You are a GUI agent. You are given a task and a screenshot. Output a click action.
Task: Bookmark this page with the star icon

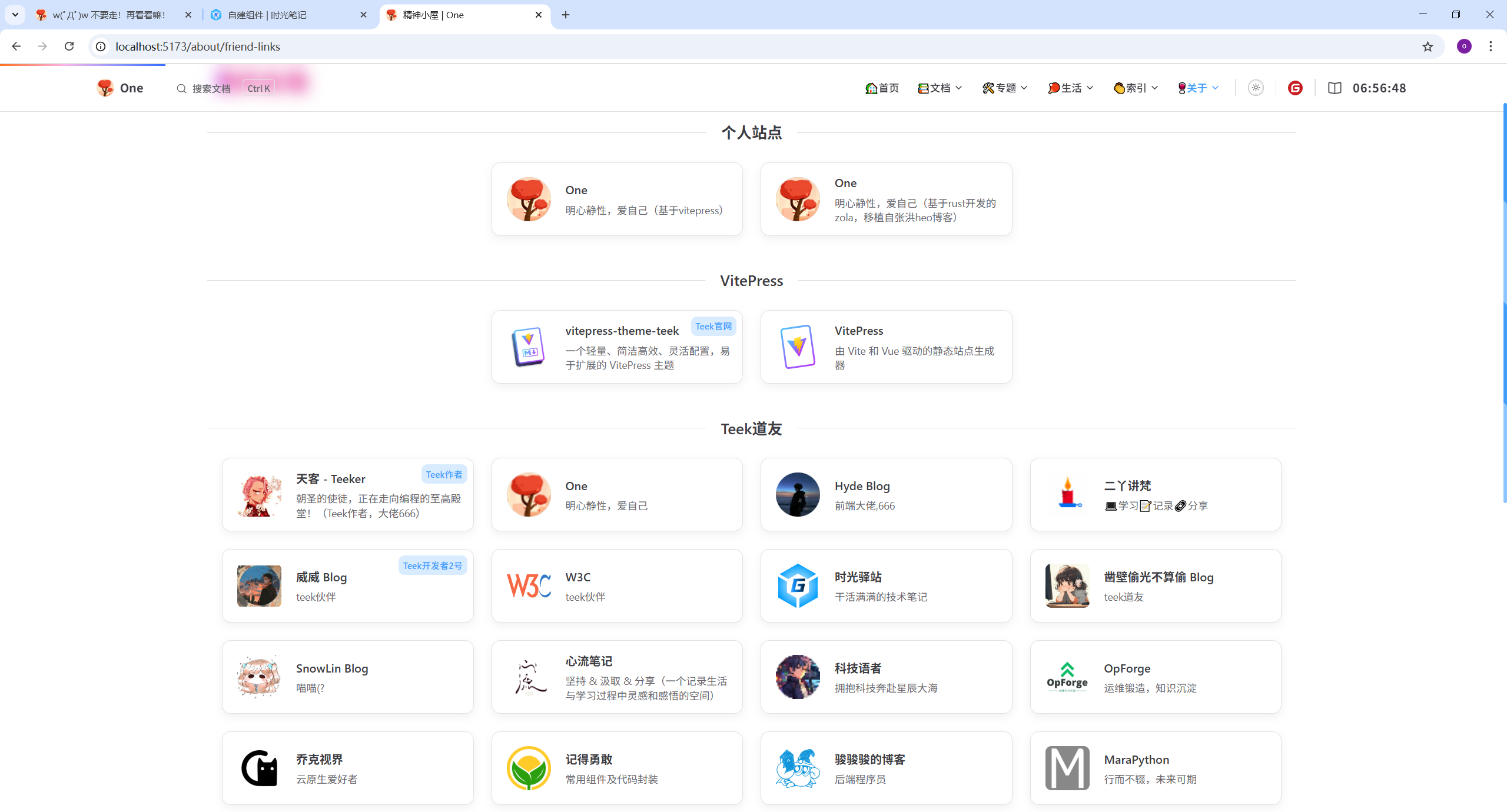(x=1428, y=46)
